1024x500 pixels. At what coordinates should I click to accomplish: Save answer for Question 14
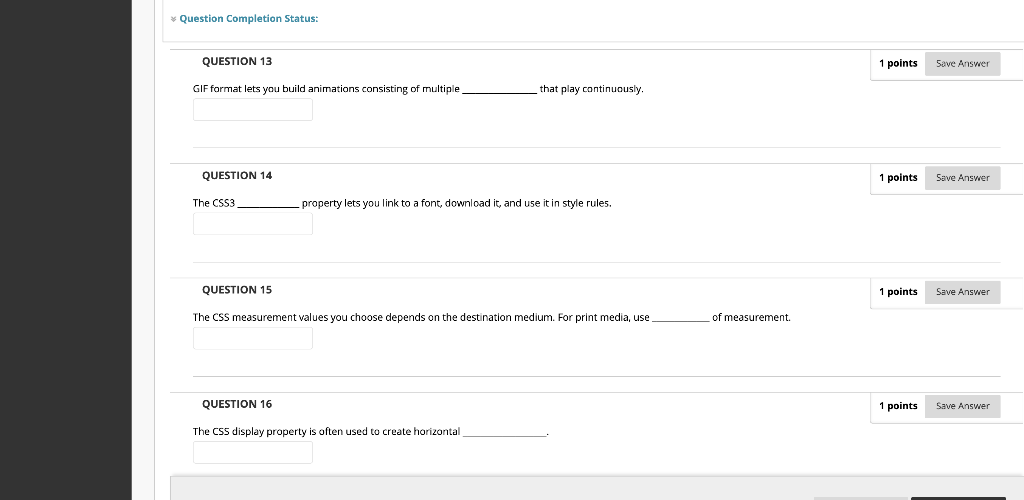[962, 178]
